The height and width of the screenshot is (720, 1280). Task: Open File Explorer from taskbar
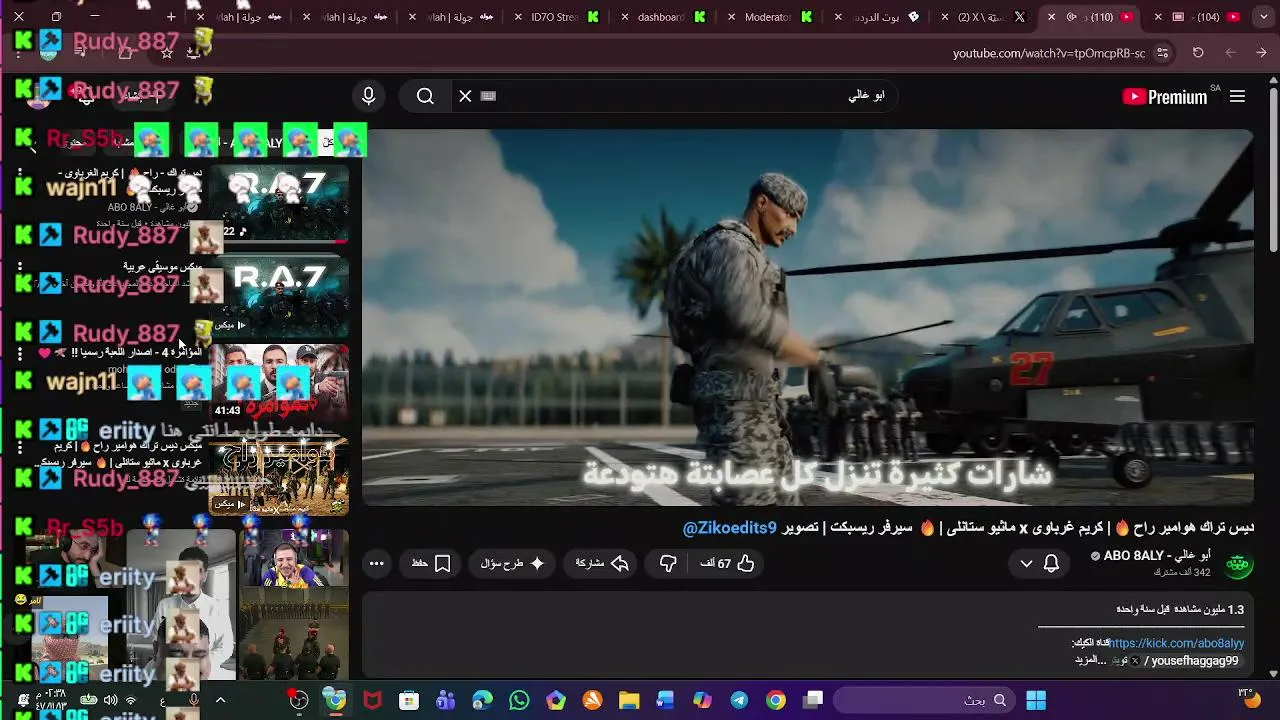click(629, 701)
